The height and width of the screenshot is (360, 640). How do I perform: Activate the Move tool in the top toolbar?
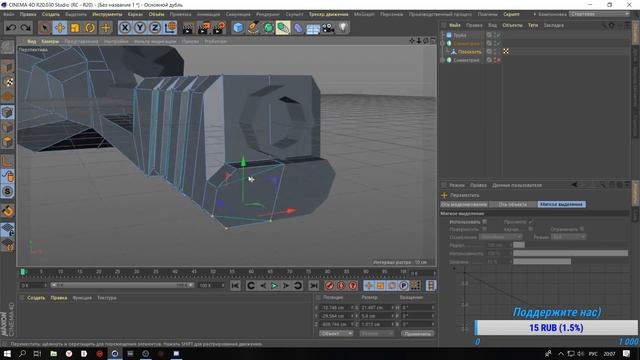60,28
